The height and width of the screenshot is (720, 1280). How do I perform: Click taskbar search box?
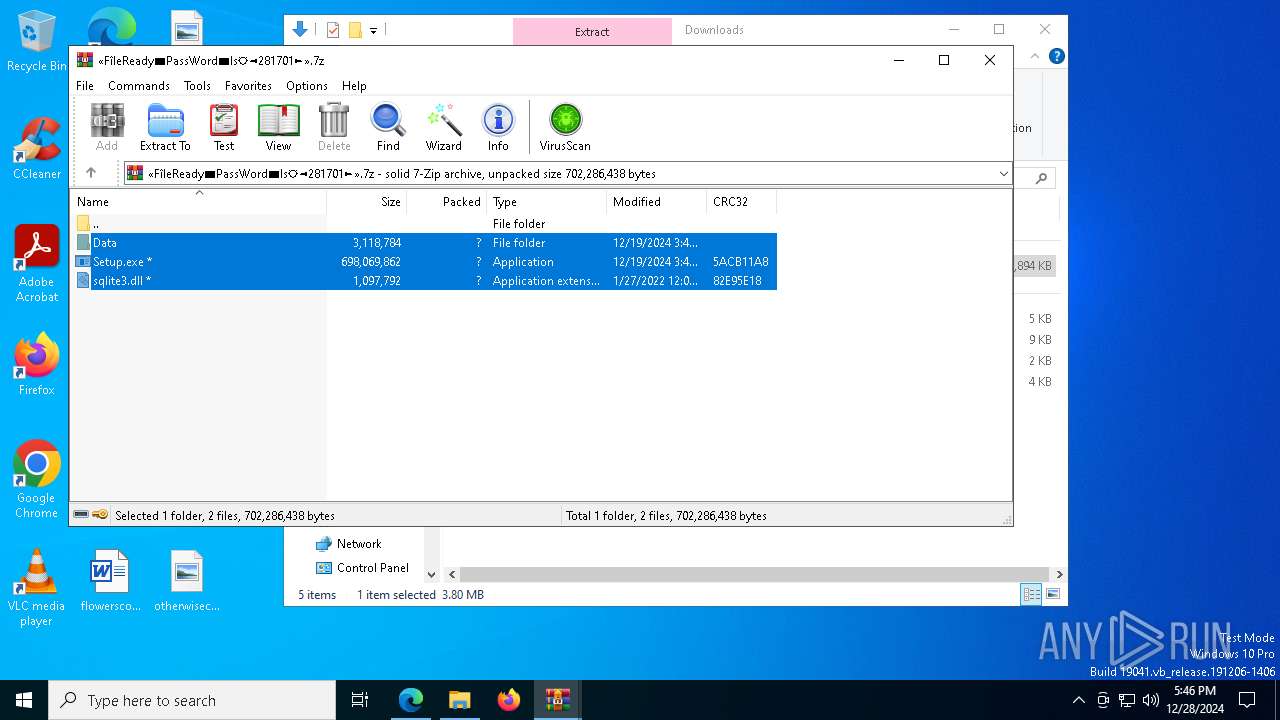click(192, 700)
